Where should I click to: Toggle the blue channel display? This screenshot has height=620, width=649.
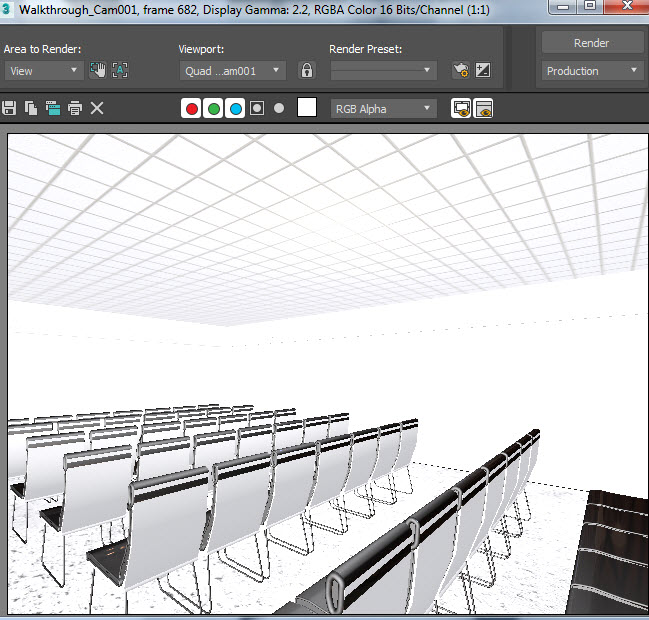[x=236, y=109]
